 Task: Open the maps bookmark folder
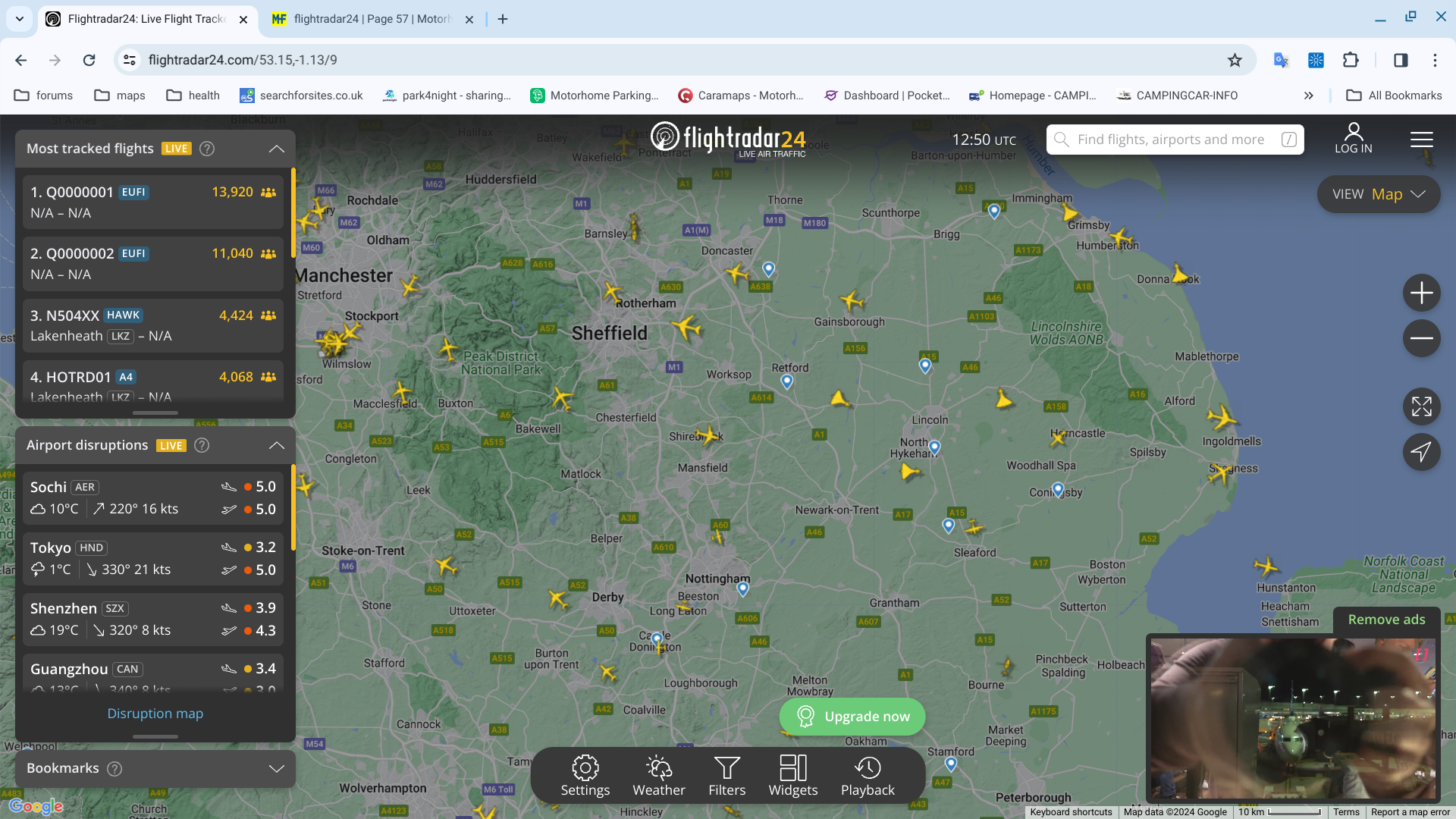(x=120, y=96)
